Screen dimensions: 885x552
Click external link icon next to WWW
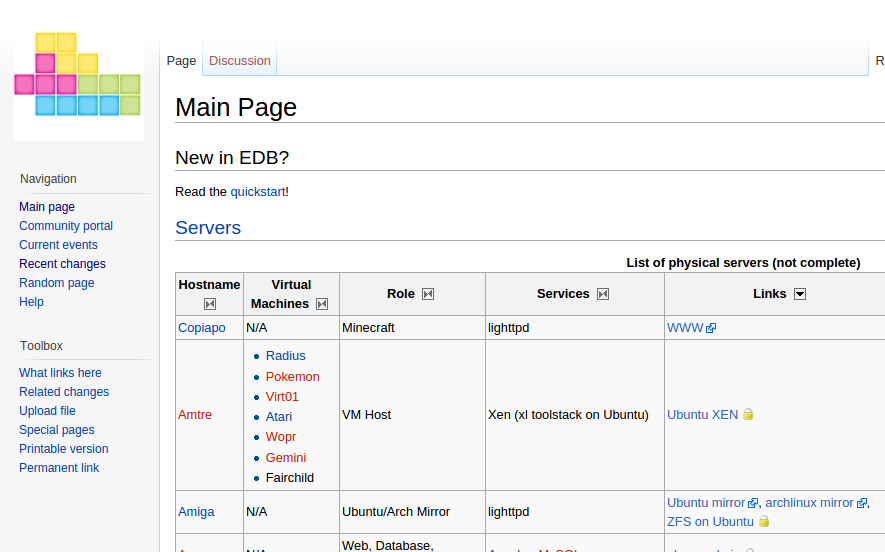point(711,328)
